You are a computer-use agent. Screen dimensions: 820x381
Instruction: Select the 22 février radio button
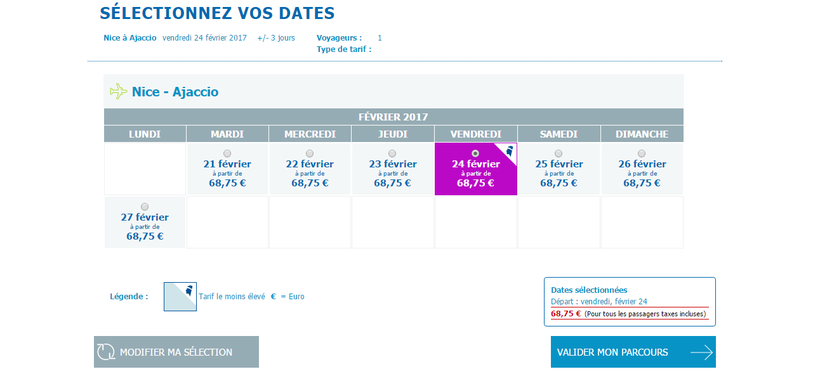point(310,154)
